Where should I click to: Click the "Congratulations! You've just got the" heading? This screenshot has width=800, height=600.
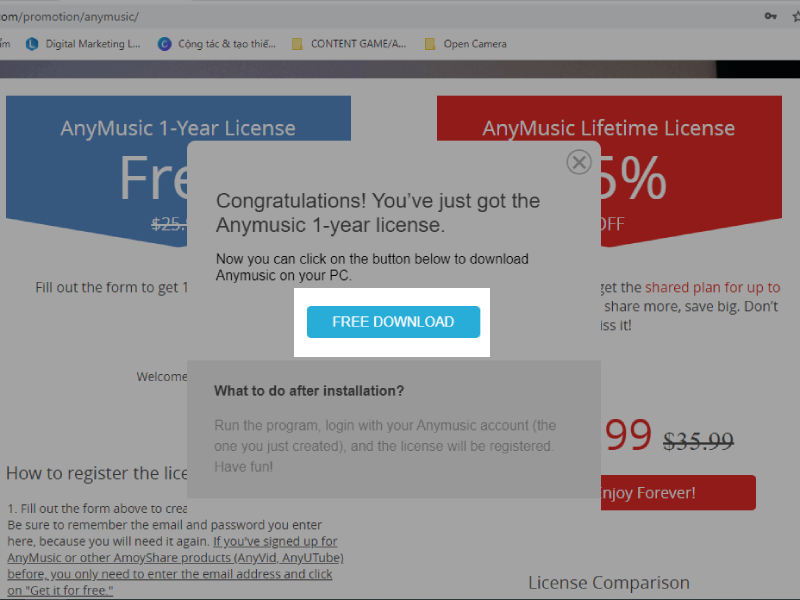[378, 201]
